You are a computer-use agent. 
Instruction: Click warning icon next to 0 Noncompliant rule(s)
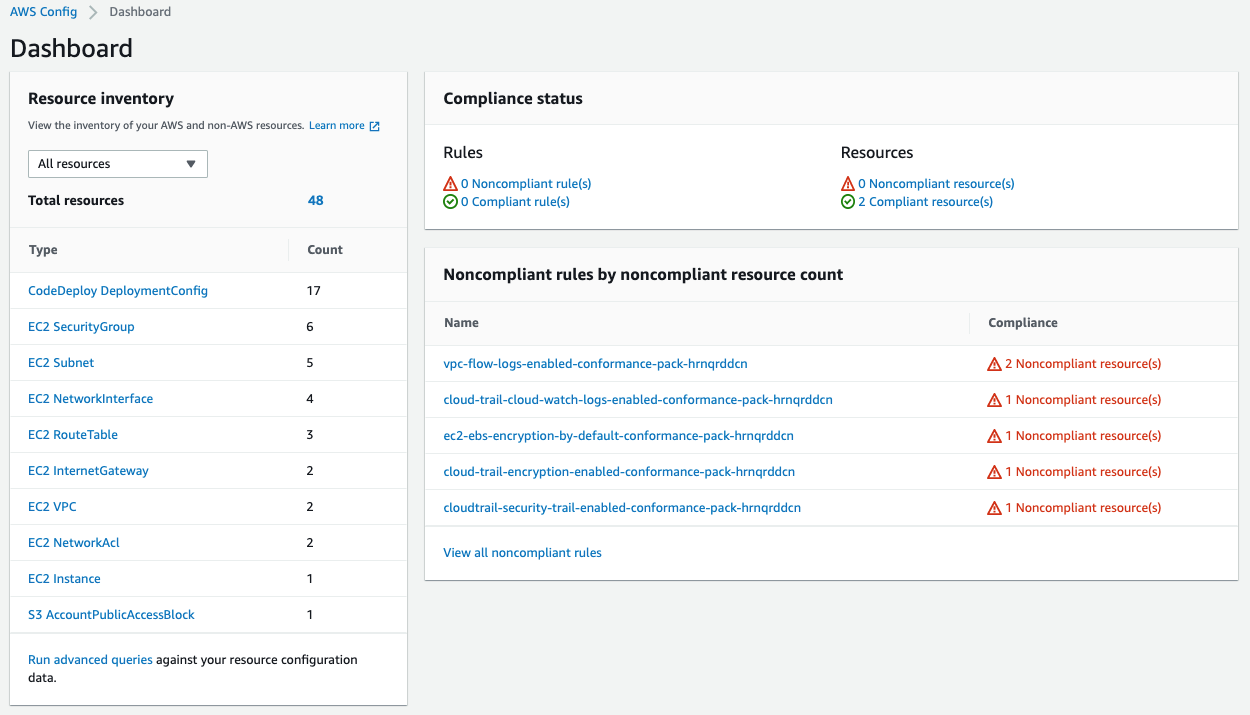click(x=450, y=184)
